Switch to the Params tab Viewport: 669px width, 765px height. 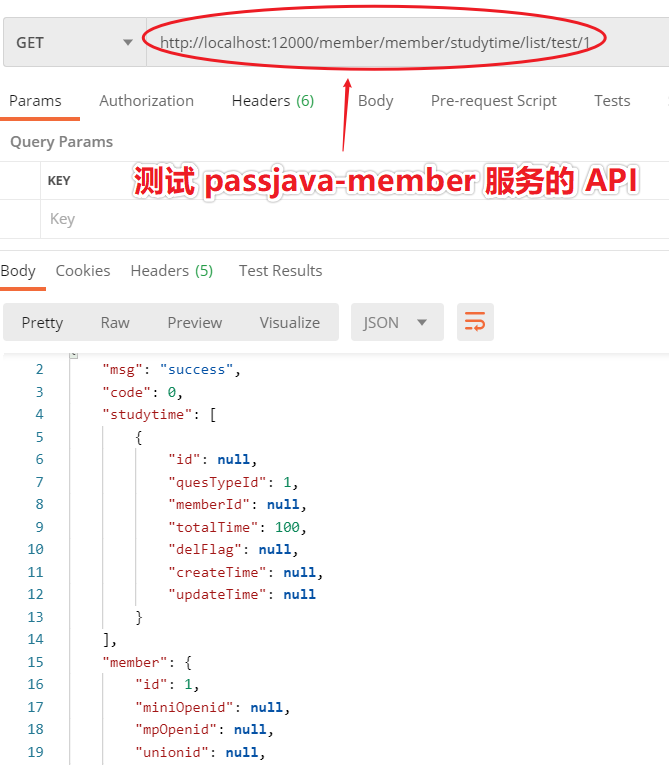(35, 101)
